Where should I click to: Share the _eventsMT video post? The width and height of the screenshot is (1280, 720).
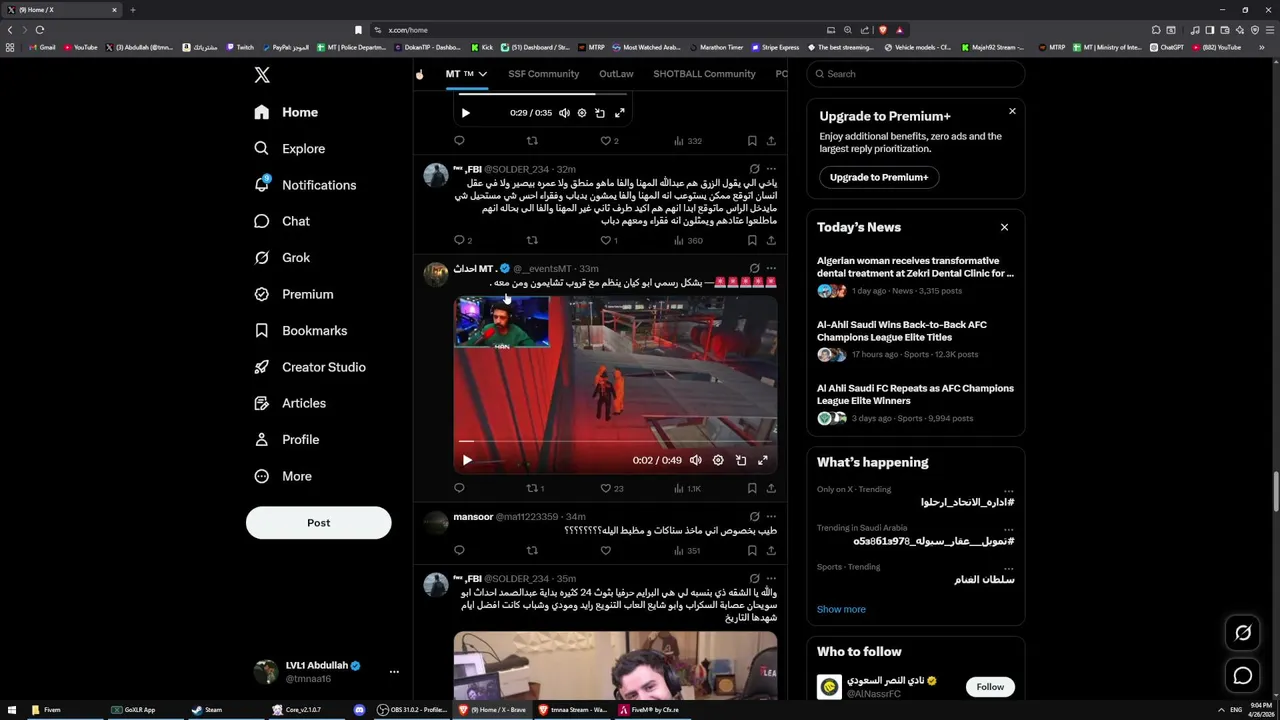[x=771, y=488]
